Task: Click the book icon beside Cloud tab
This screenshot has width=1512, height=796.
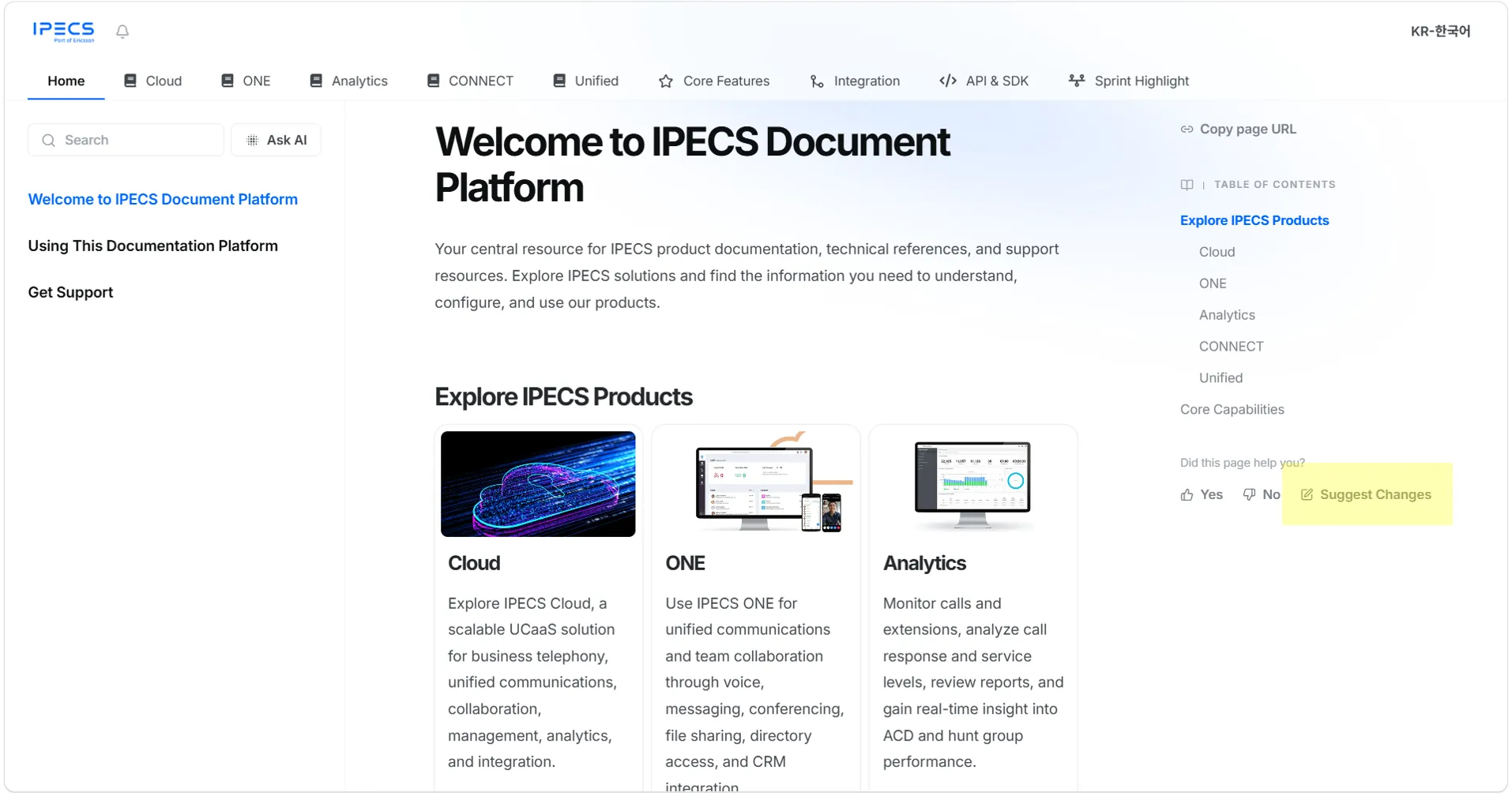Action: click(x=130, y=81)
